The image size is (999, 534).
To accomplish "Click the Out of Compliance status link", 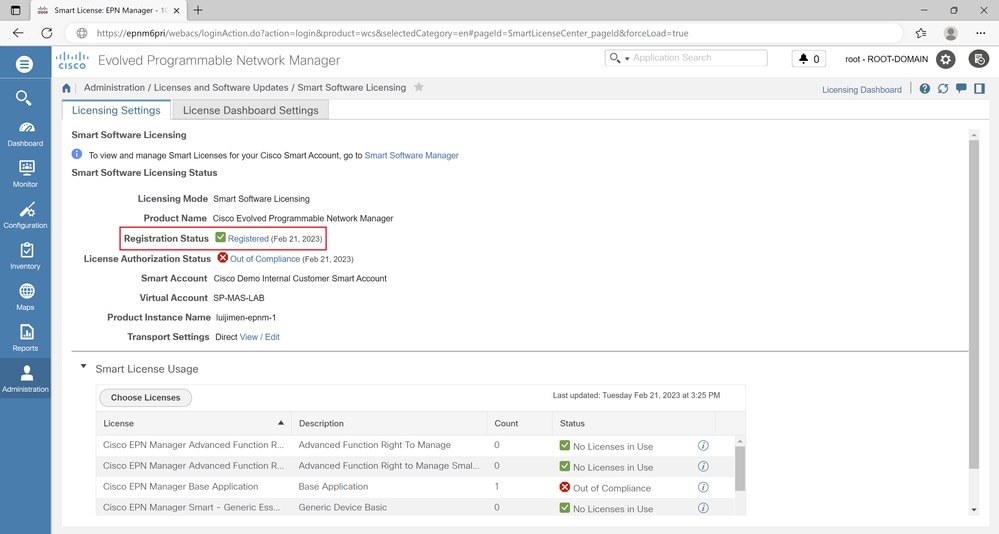I will point(265,259).
